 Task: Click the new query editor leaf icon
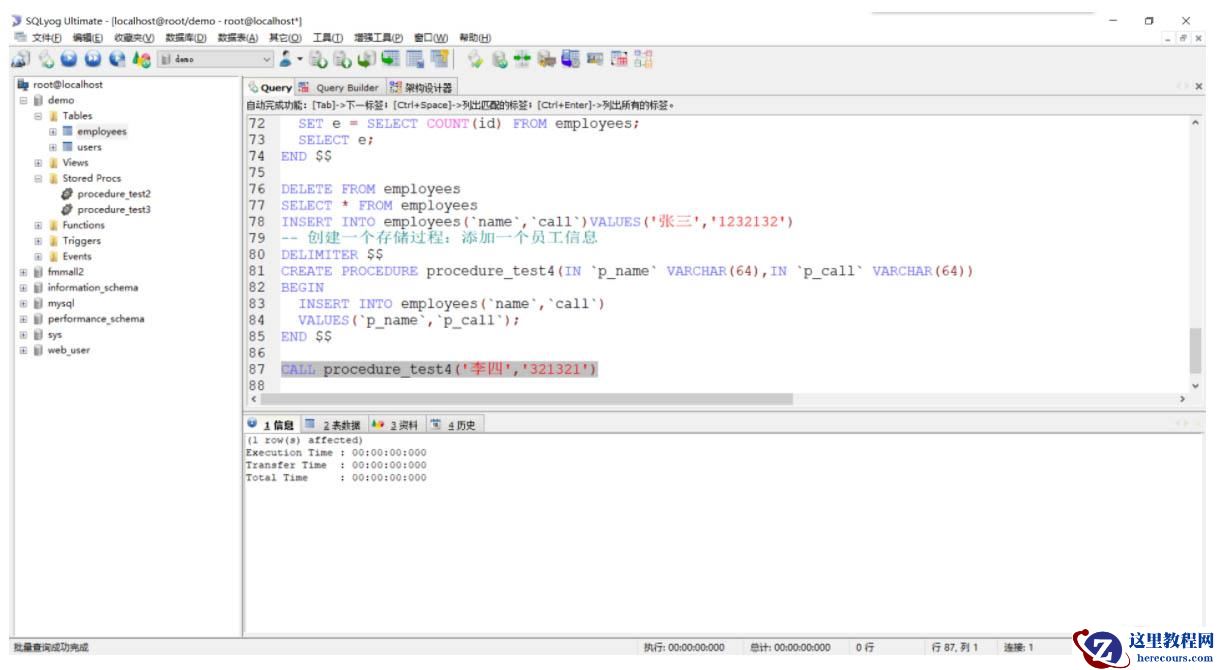(x=47, y=60)
